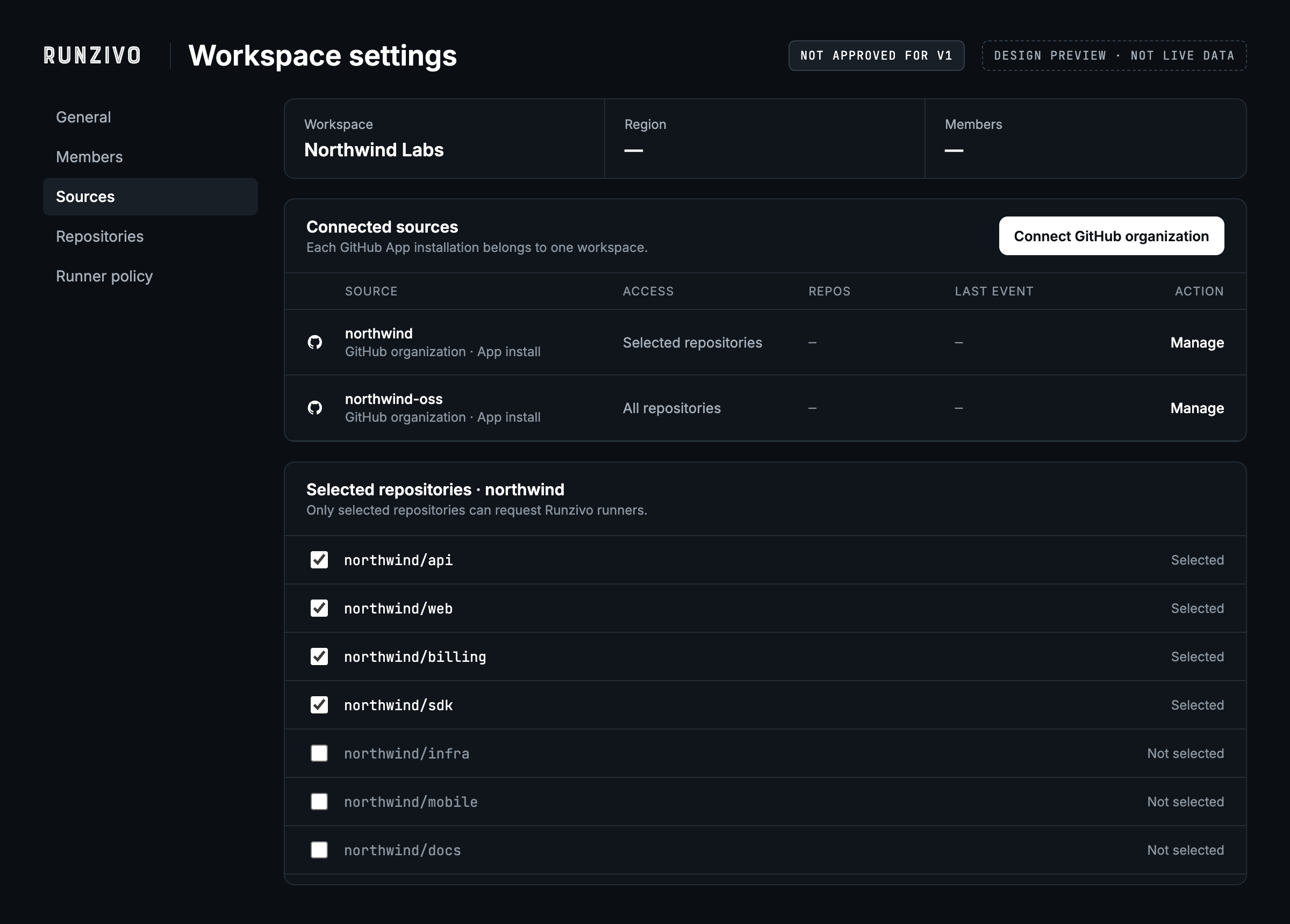This screenshot has height=924, width=1290.
Task: Click the Region label in summary card
Action: 645,125
